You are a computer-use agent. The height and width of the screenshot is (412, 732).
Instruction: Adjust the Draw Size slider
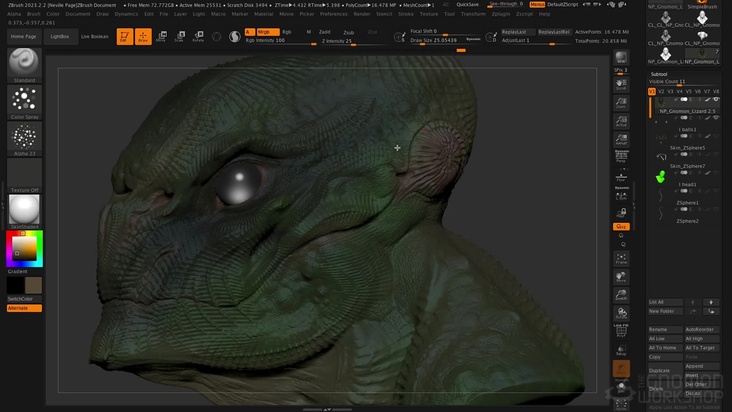[x=445, y=41]
